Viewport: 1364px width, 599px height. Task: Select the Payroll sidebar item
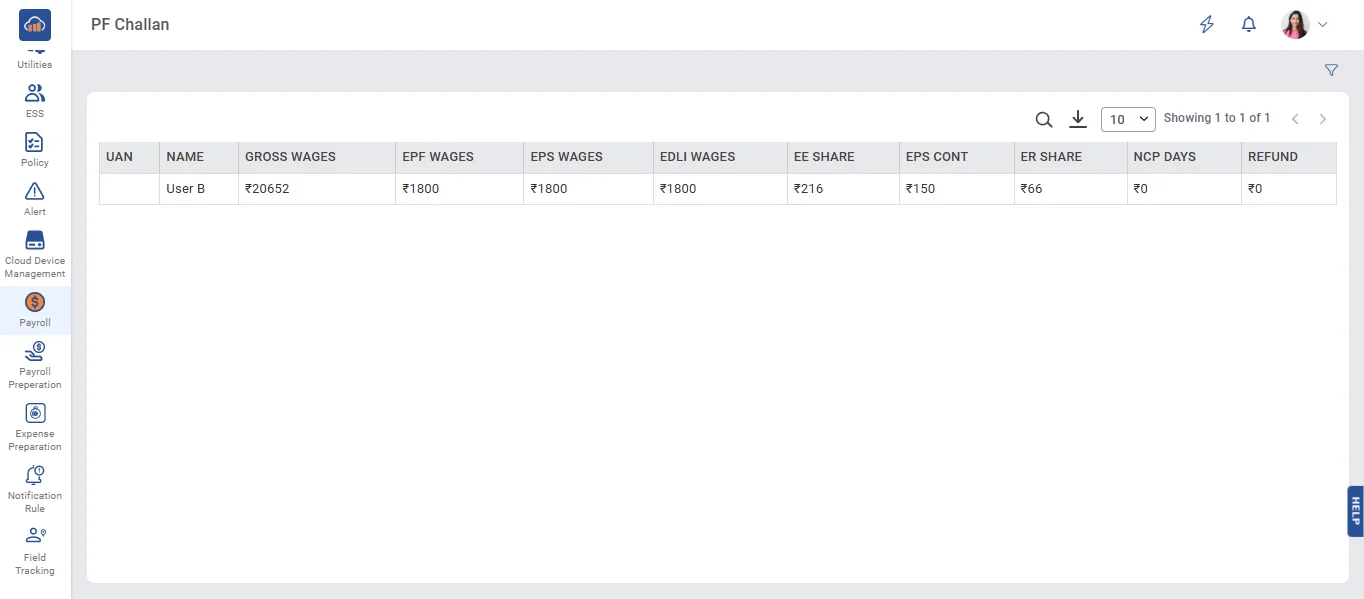(x=35, y=310)
